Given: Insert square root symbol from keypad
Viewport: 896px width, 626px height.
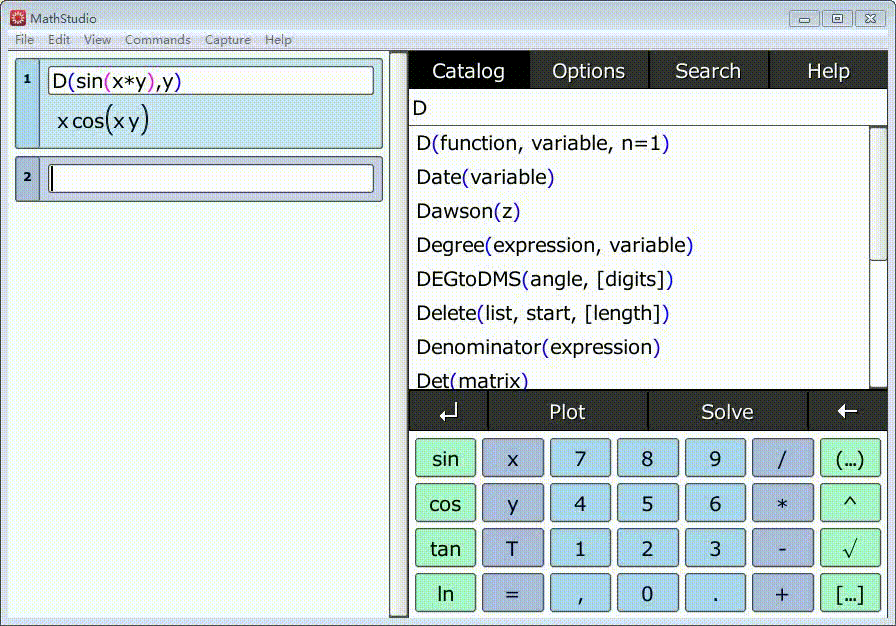Looking at the screenshot, I should (x=850, y=548).
